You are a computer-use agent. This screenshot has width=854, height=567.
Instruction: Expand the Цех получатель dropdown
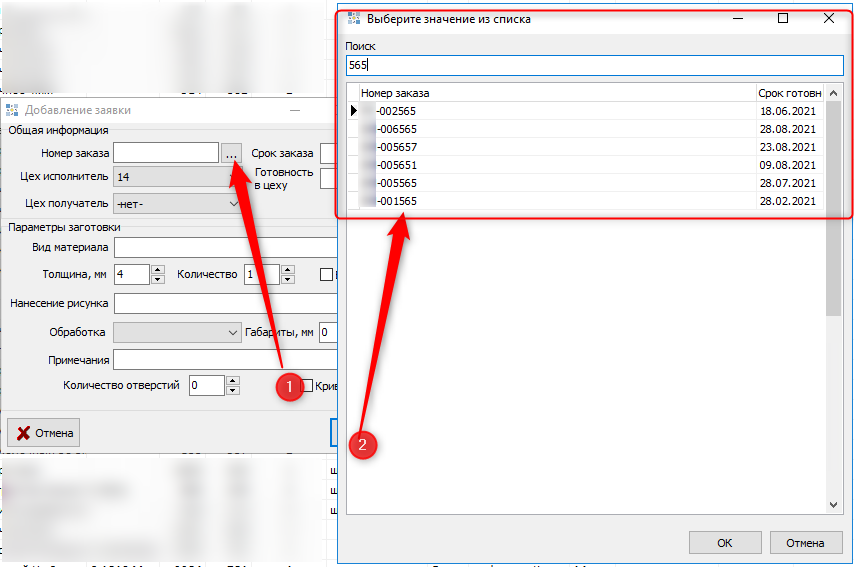(x=234, y=203)
